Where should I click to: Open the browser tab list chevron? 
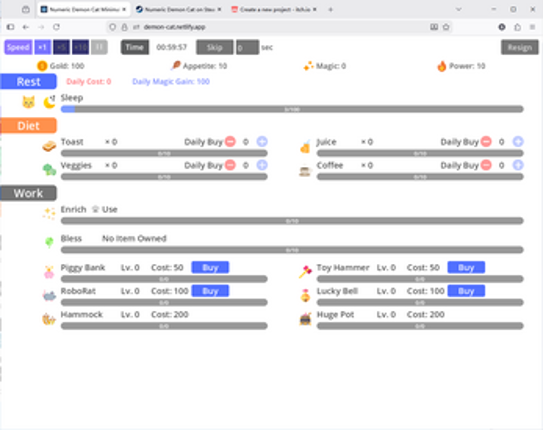pos(459,9)
